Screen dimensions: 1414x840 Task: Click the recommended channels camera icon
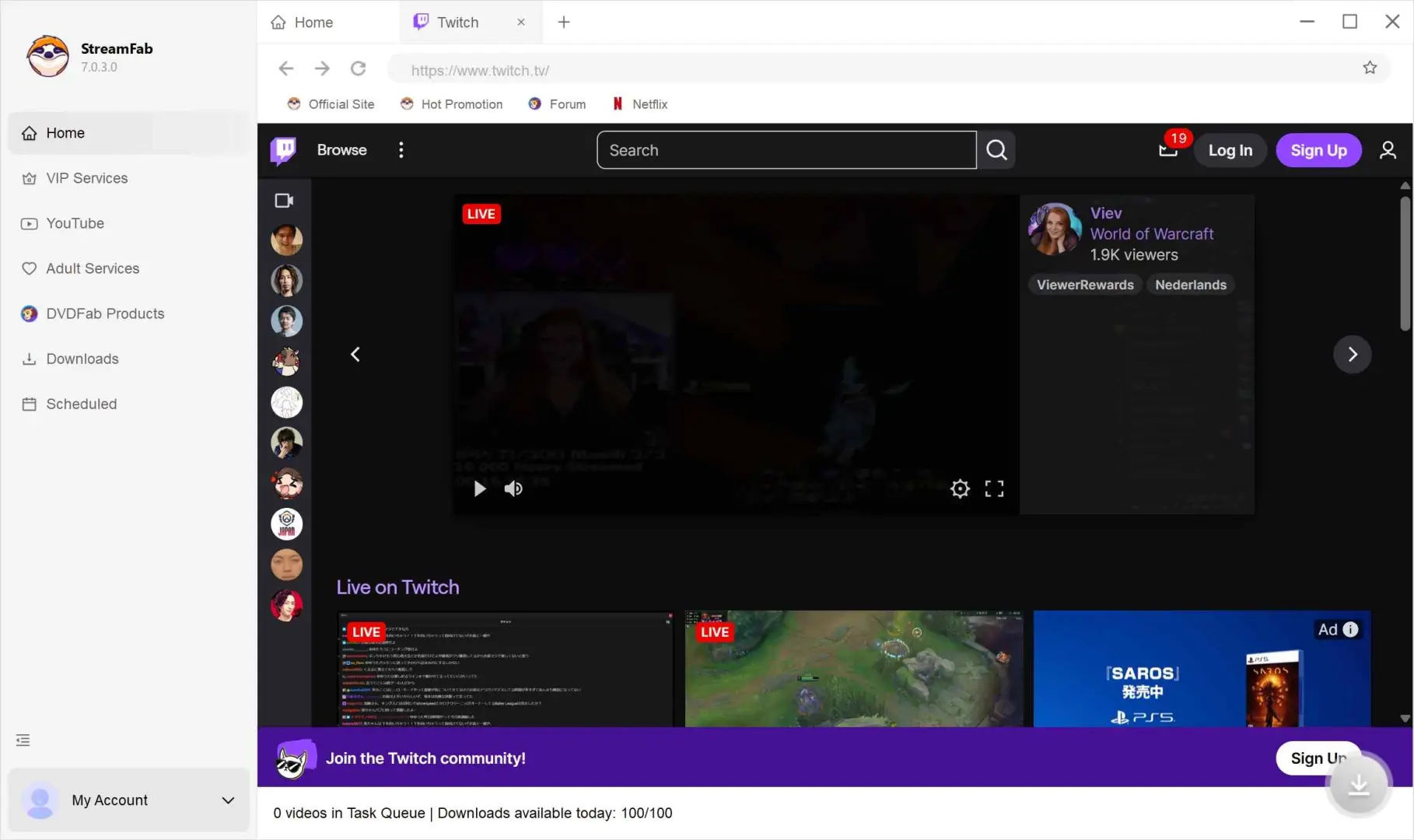pyautogui.click(x=284, y=201)
